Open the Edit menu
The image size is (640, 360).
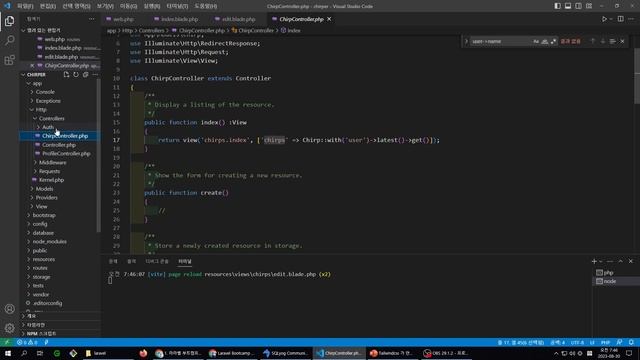pos(48,6)
